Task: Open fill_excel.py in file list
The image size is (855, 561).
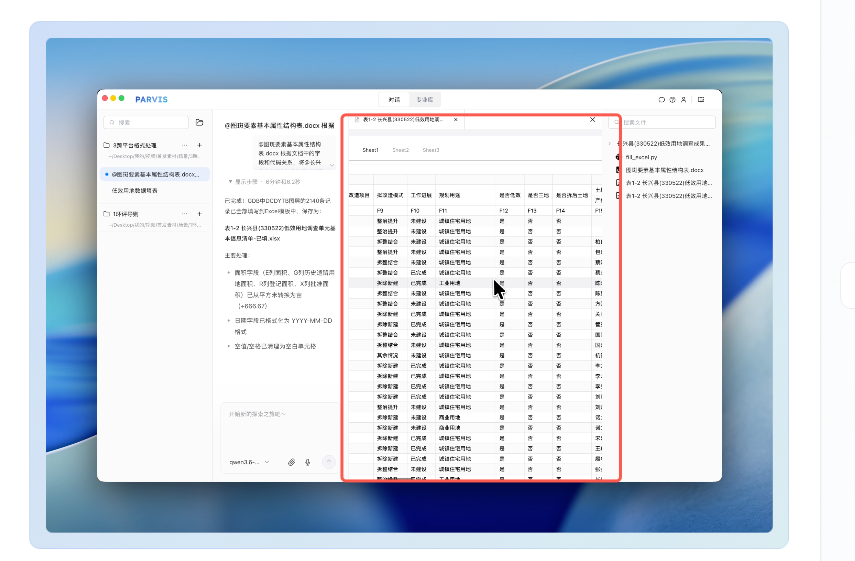Action: [641, 157]
